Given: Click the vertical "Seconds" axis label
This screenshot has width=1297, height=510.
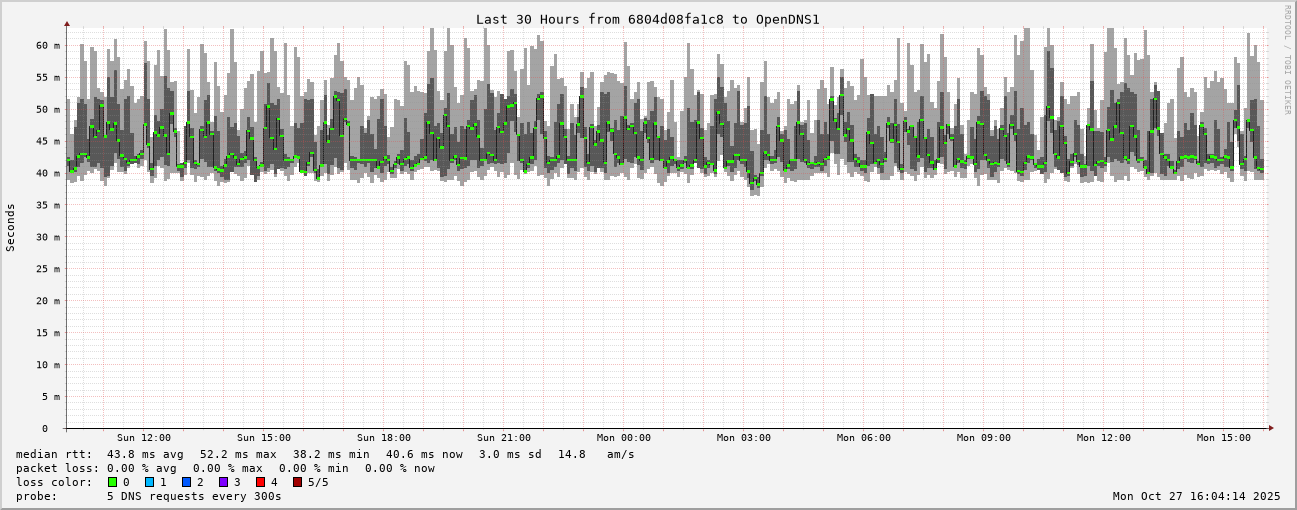Looking at the screenshot, I should [x=11, y=227].
